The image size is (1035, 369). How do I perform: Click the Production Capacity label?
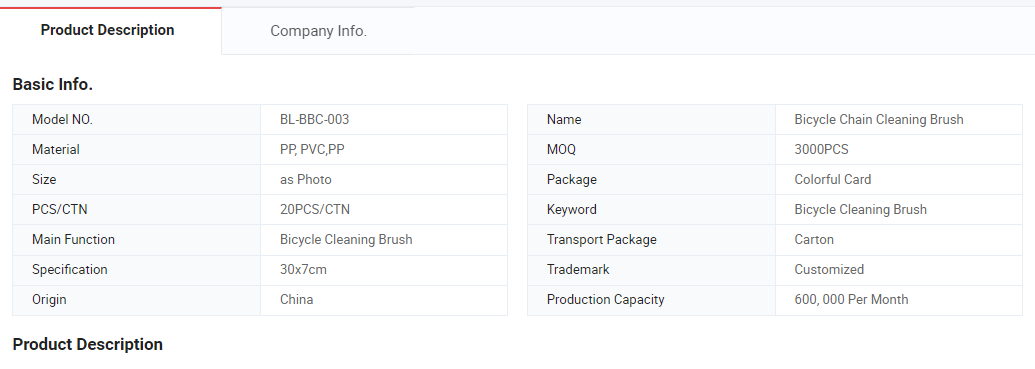click(605, 300)
